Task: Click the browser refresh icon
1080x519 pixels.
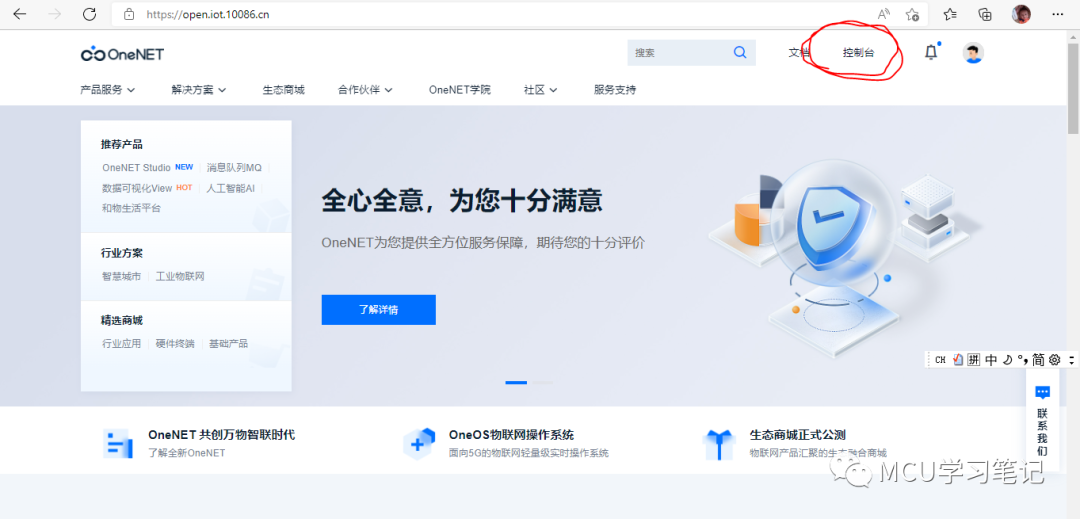Action: pyautogui.click(x=89, y=14)
